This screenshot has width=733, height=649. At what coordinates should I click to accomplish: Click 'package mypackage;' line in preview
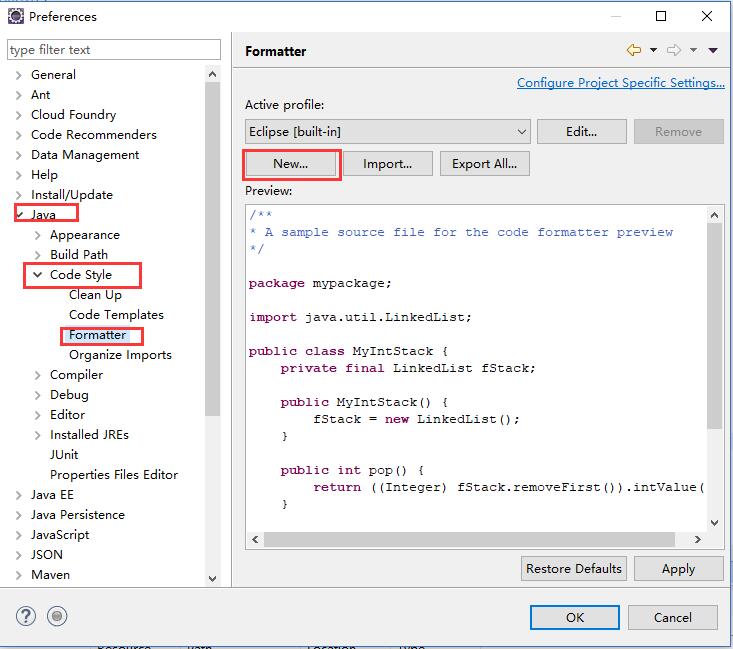[x=320, y=283]
